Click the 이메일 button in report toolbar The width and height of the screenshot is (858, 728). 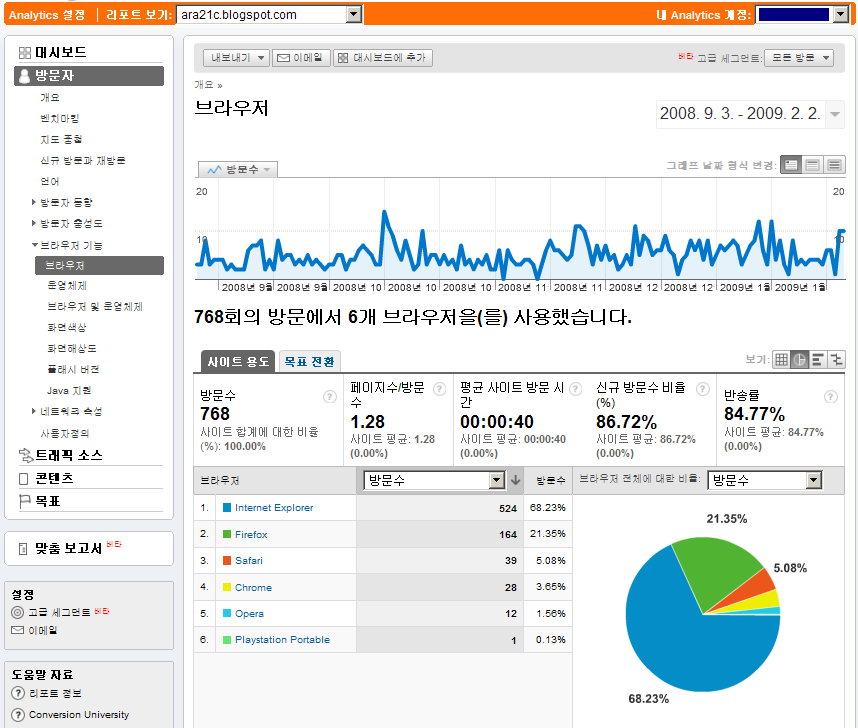301,57
